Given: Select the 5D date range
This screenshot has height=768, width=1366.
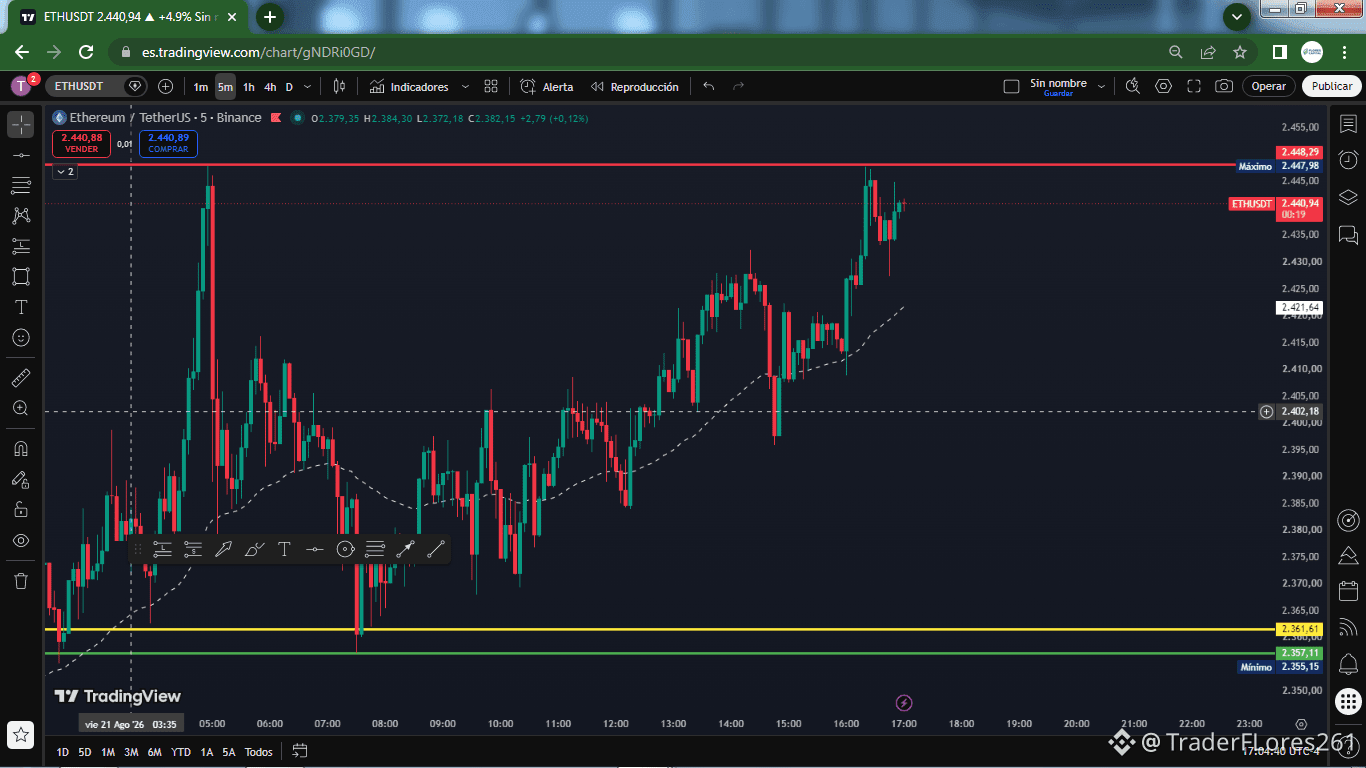Looking at the screenshot, I should coord(85,752).
